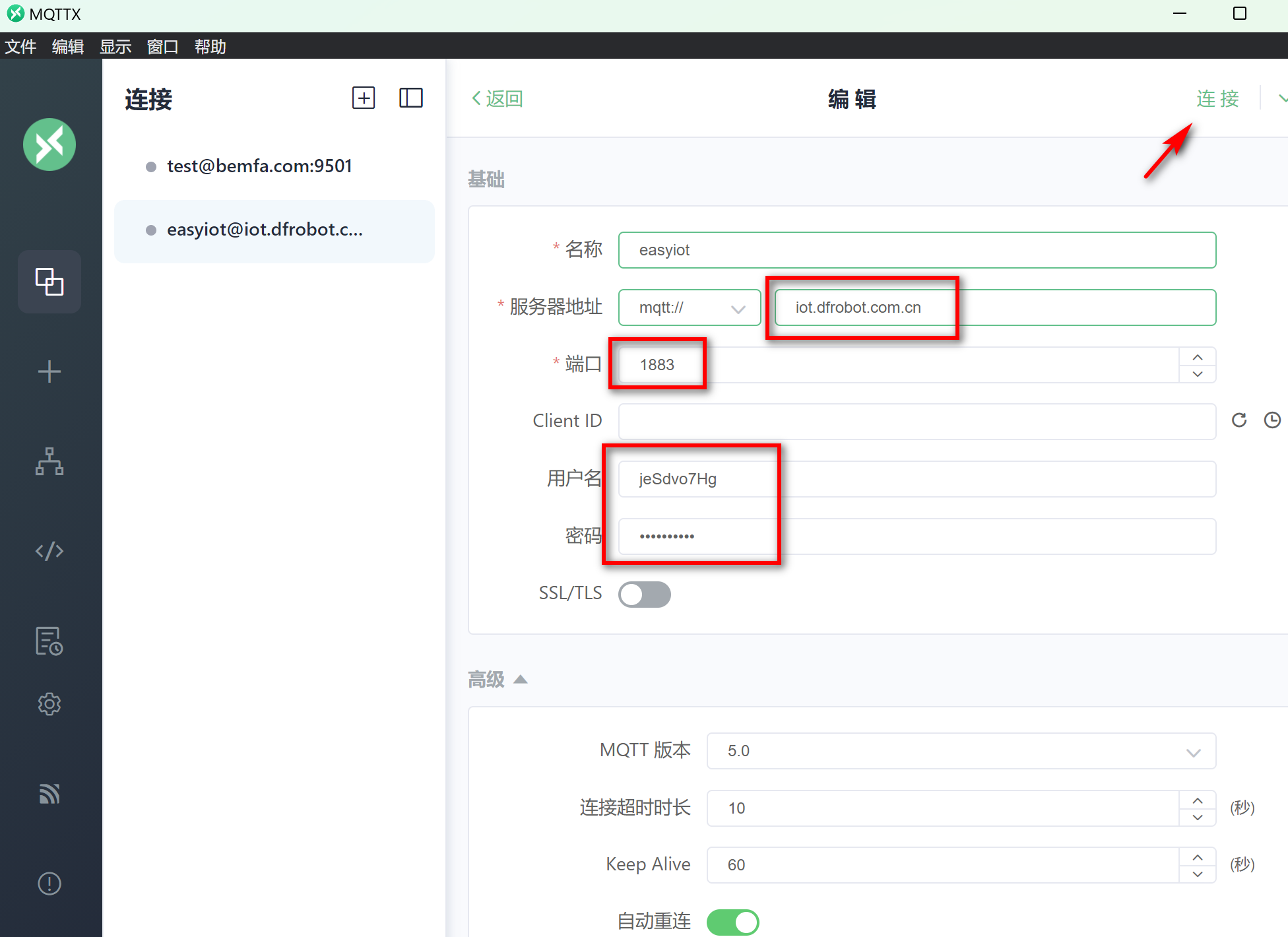This screenshot has height=937, width=1288.
Task: Collapse the 高级 advanced section
Action: [x=521, y=679]
